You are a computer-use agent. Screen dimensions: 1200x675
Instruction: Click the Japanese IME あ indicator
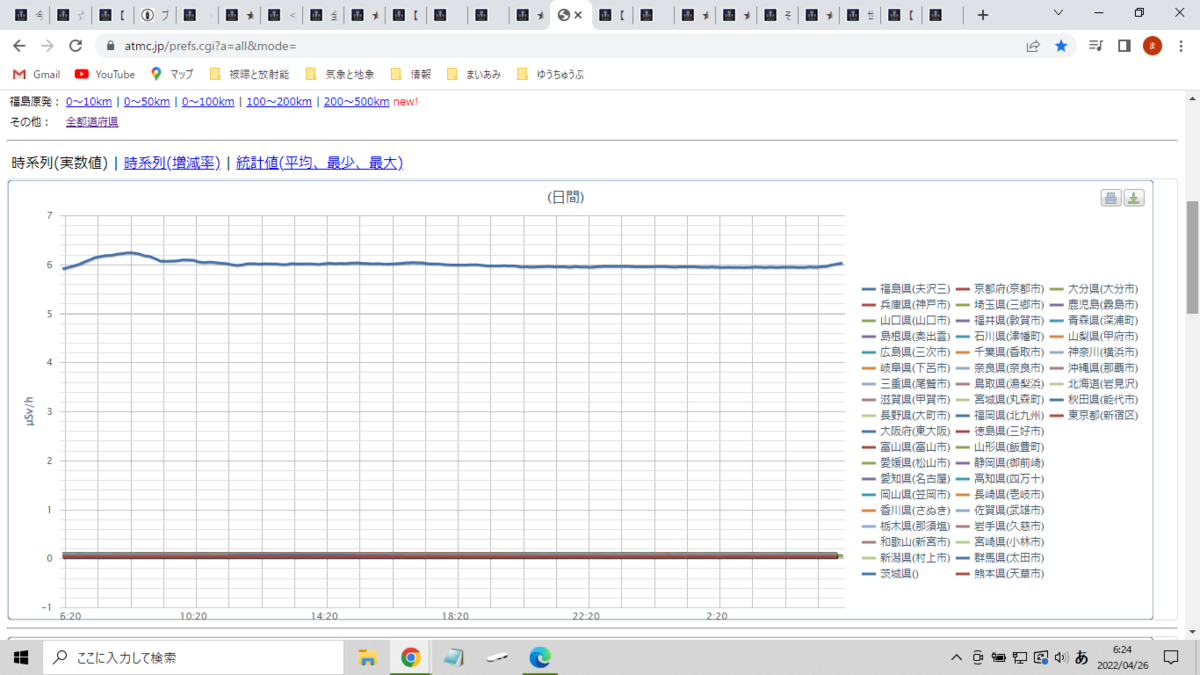(1081, 657)
